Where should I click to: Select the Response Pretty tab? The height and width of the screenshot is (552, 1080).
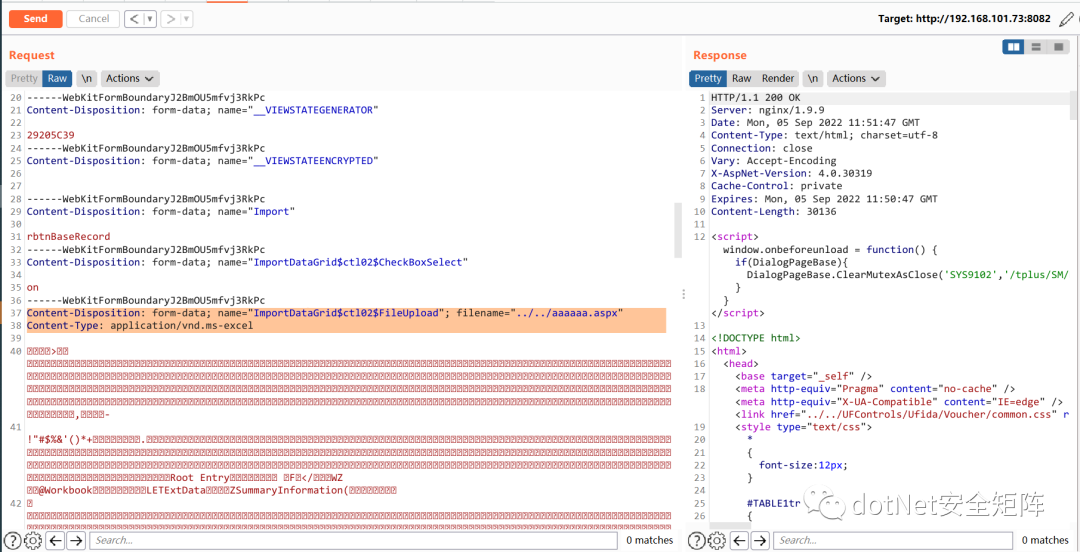[x=708, y=79]
